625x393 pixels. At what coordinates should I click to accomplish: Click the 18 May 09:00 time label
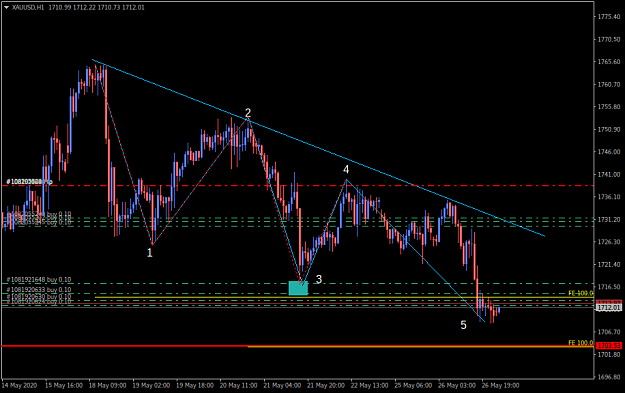107,385
